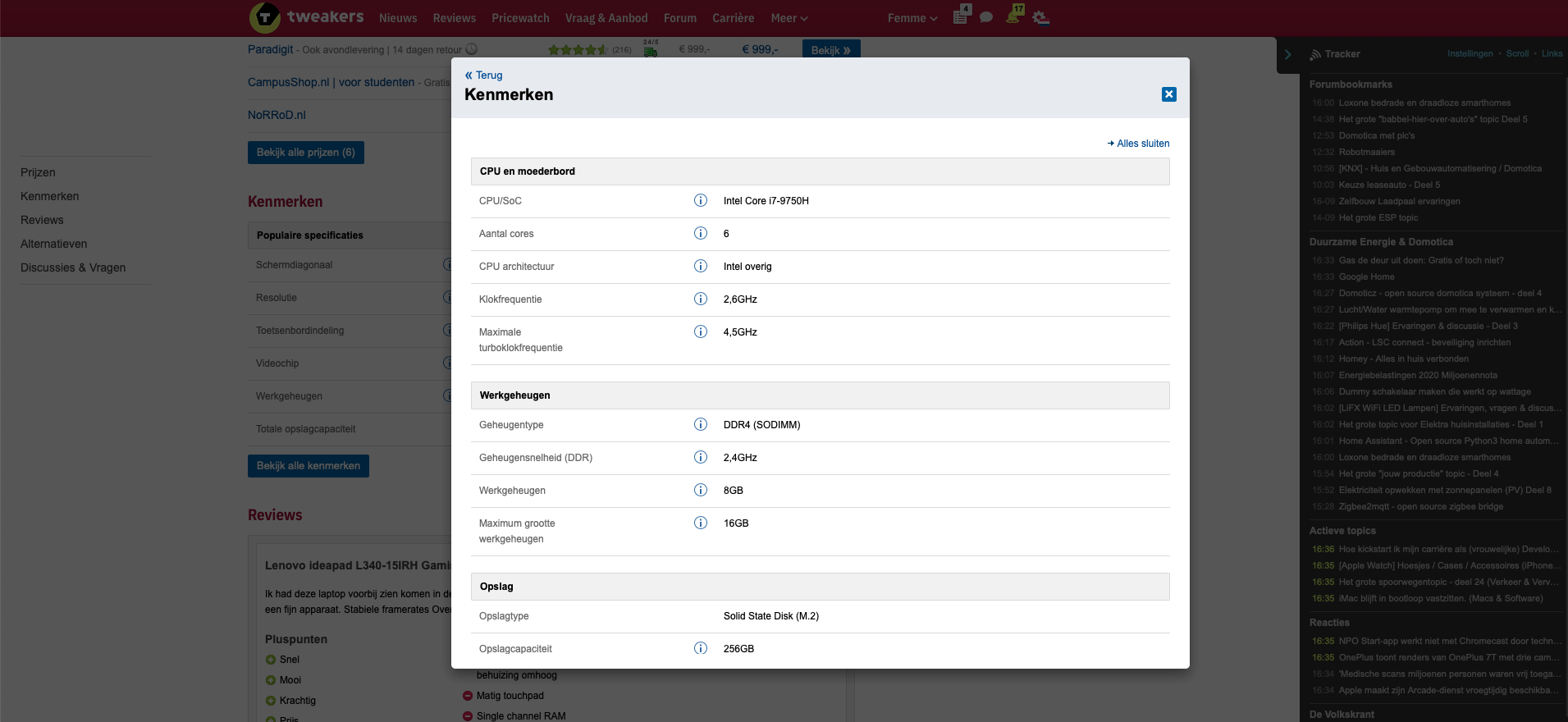The width and height of the screenshot is (1568, 722).
Task: Open the Nieuws menu item
Action: [398, 18]
